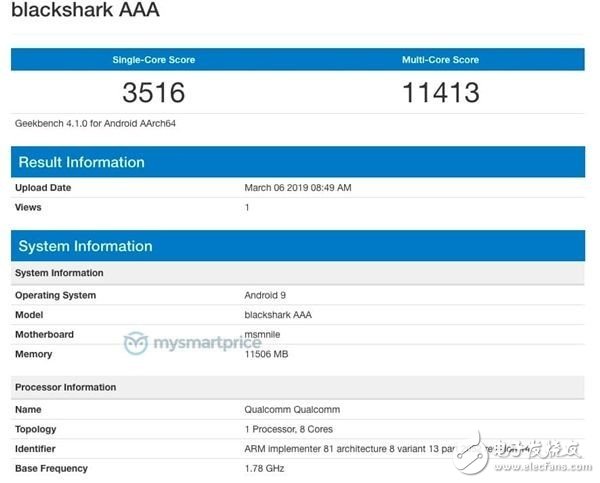Click the Identifier label
This screenshot has height=483, width=600.
[35, 449]
